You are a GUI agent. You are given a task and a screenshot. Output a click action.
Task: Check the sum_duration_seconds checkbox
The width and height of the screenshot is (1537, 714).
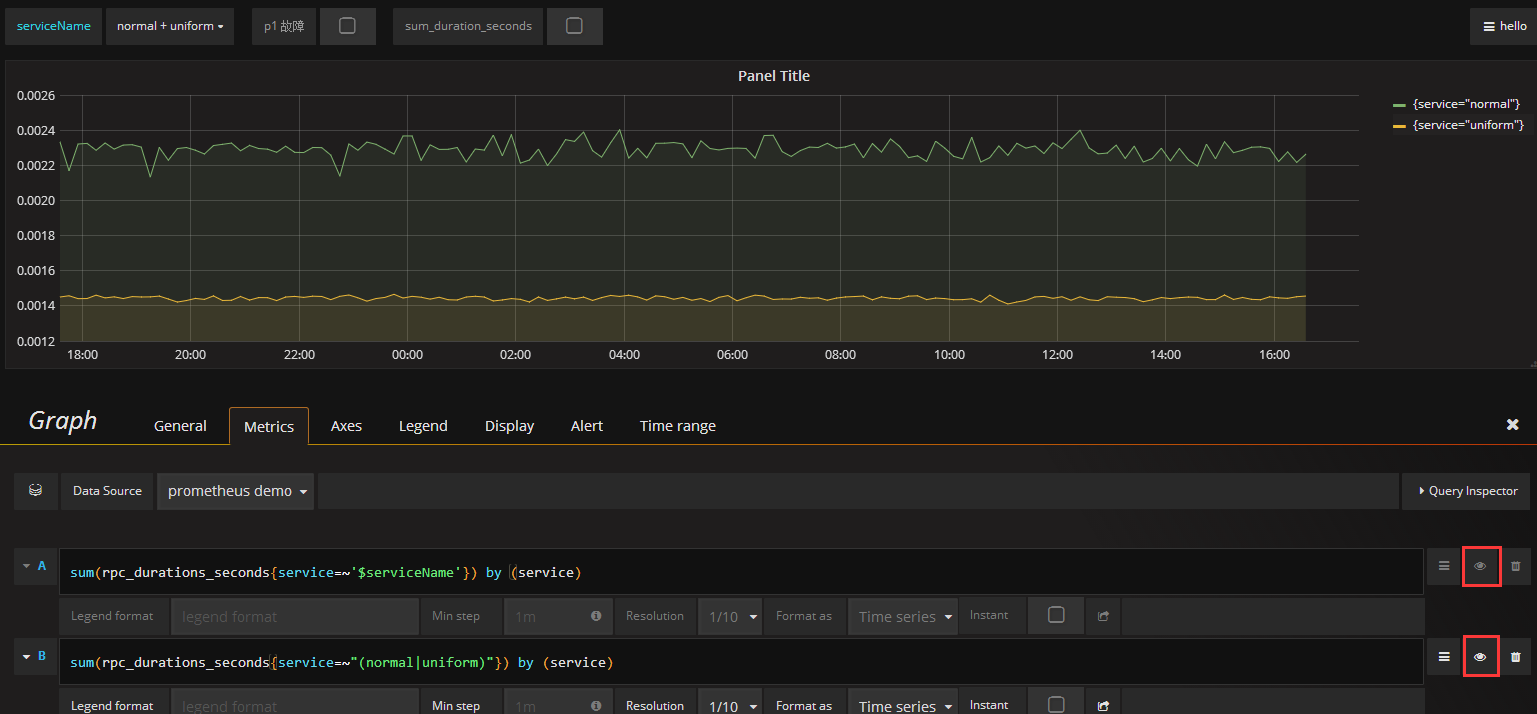tap(575, 26)
